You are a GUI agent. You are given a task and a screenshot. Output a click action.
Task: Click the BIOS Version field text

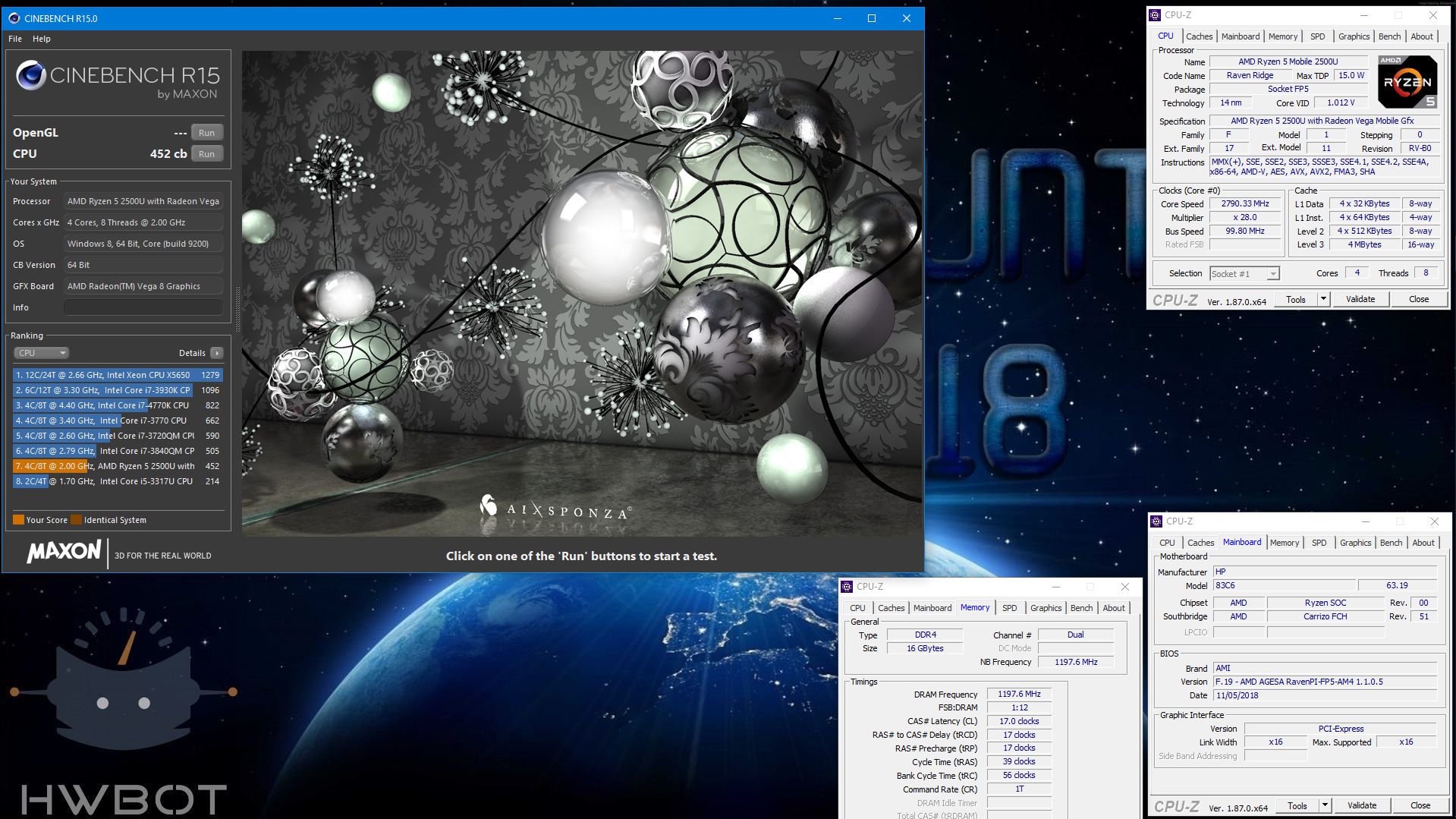(x=1324, y=682)
